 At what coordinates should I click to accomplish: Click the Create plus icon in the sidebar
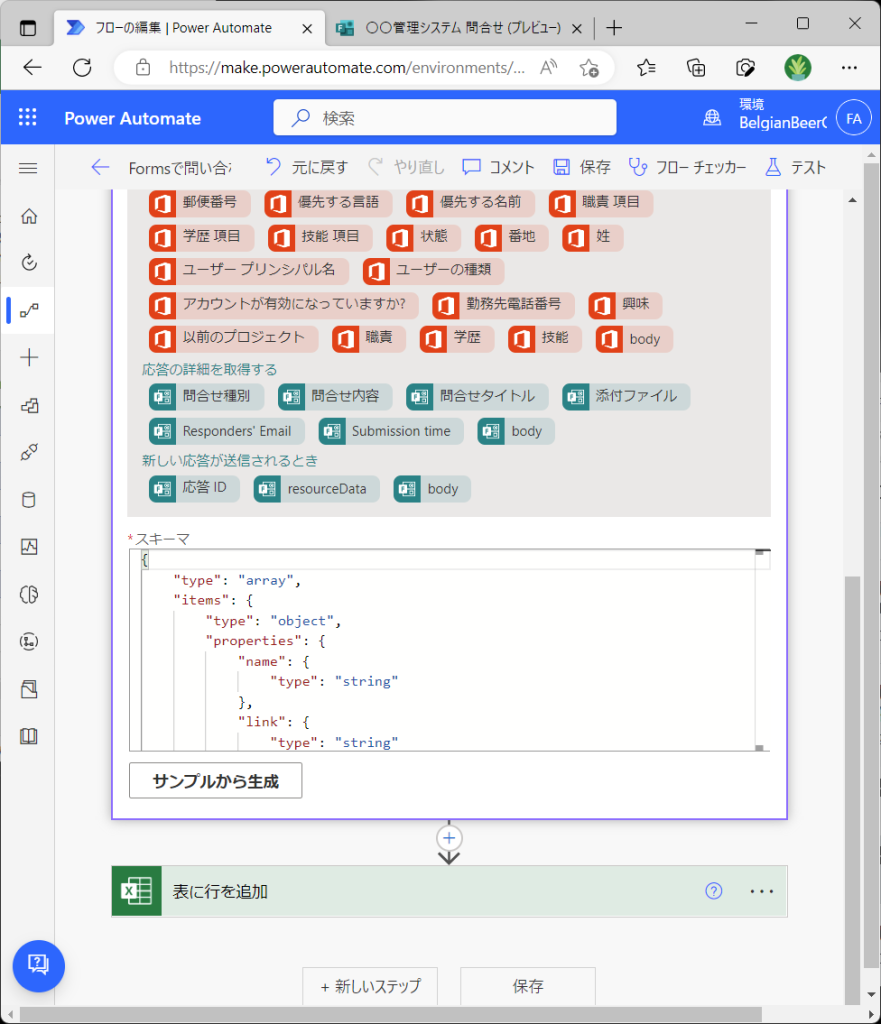(x=29, y=357)
